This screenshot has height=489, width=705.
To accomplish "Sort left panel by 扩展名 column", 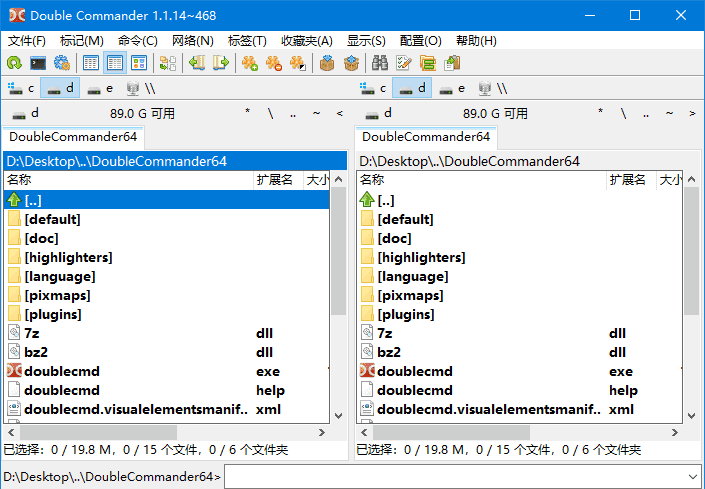I will pyautogui.click(x=278, y=180).
